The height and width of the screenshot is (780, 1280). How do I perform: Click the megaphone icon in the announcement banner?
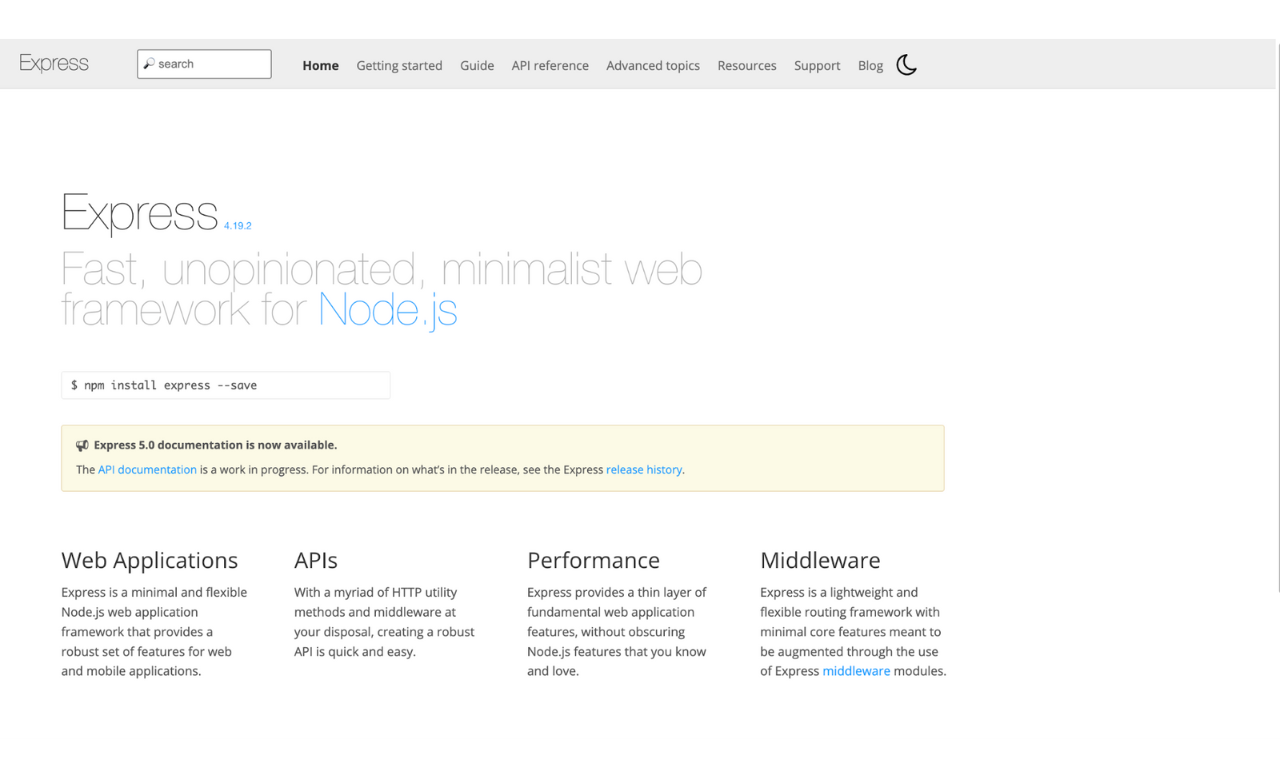tap(82, 446)
